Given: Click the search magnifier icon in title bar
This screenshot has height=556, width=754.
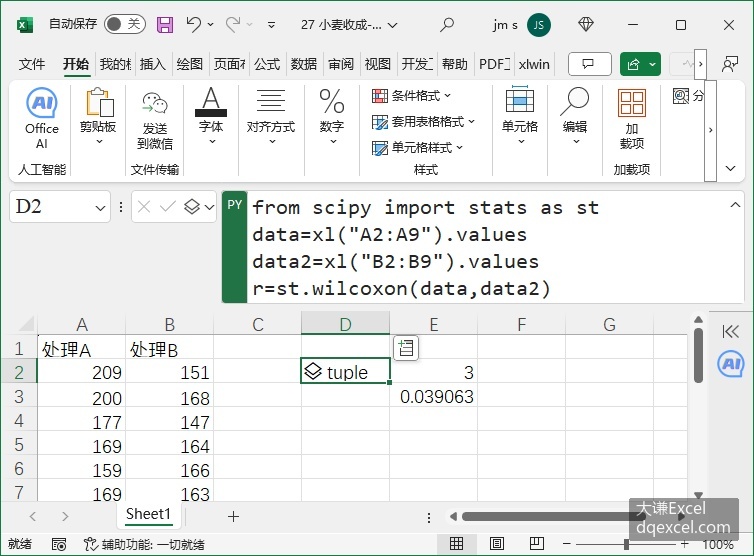Looking at the screenshot, I should (x=447, y=25).
